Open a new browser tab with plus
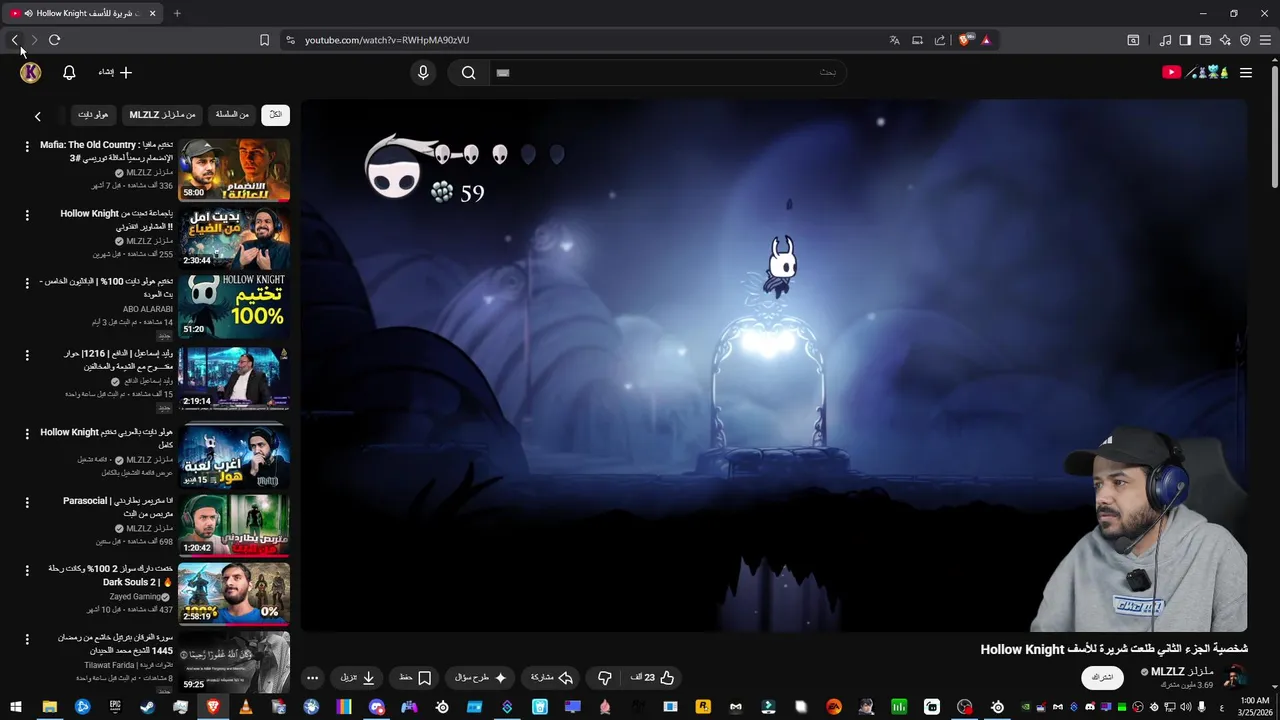Image resolution: width=1280 pixels, height=720 pixels. coord(177,13)
